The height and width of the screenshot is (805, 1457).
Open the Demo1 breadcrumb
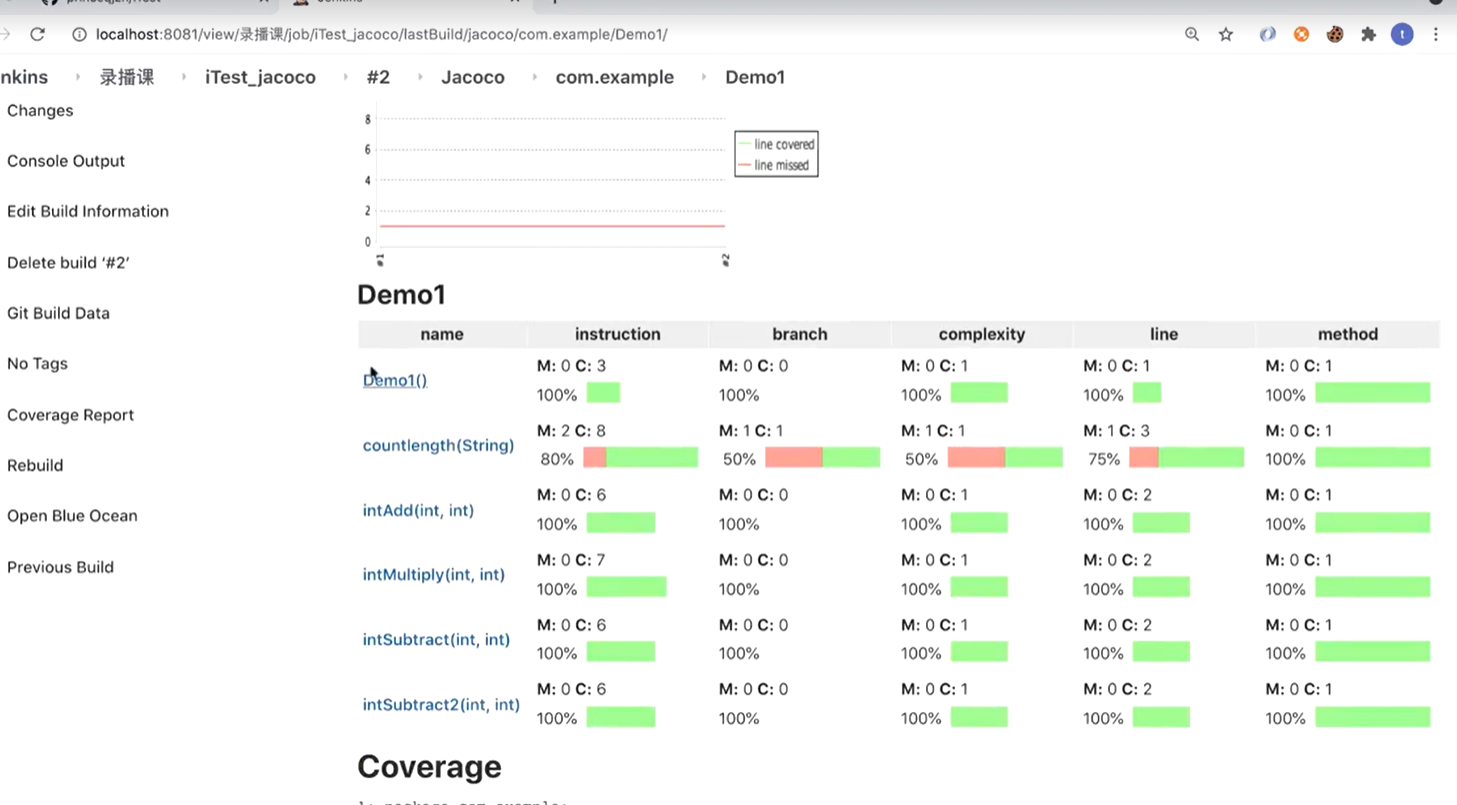755,77
